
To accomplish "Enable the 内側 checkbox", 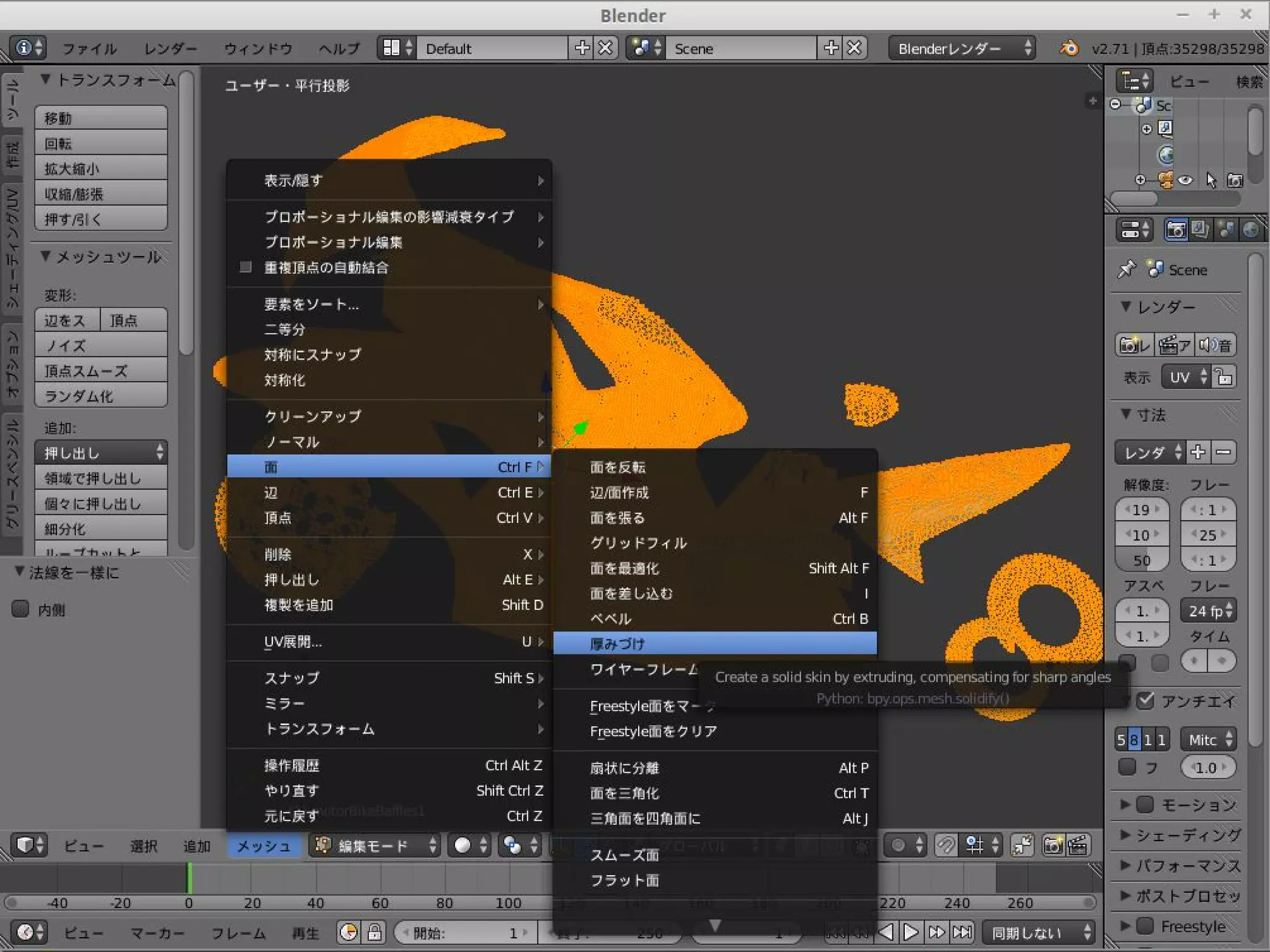I will pyautogui.click(x=21, y=609).
